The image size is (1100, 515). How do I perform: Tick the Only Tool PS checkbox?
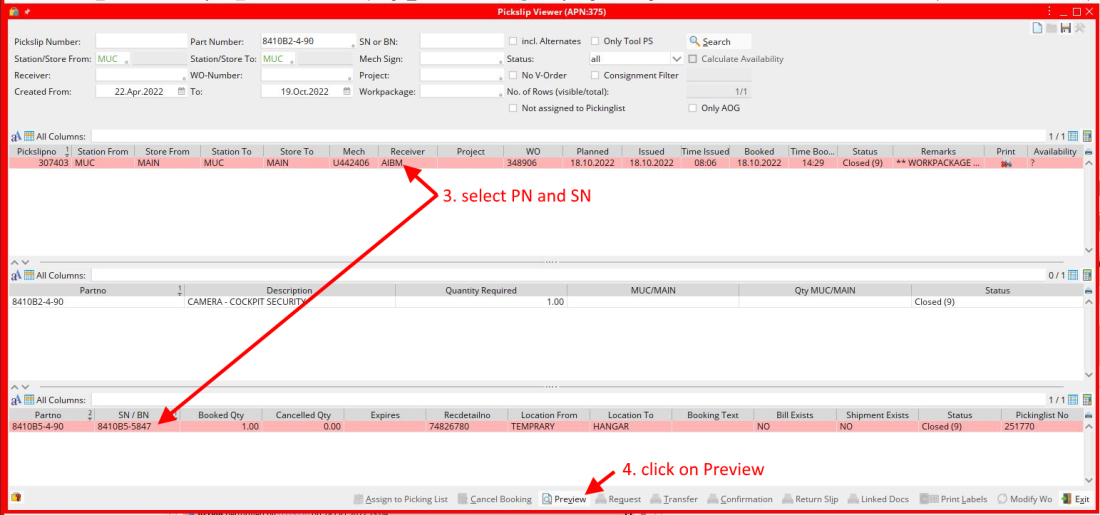point(596,42)
